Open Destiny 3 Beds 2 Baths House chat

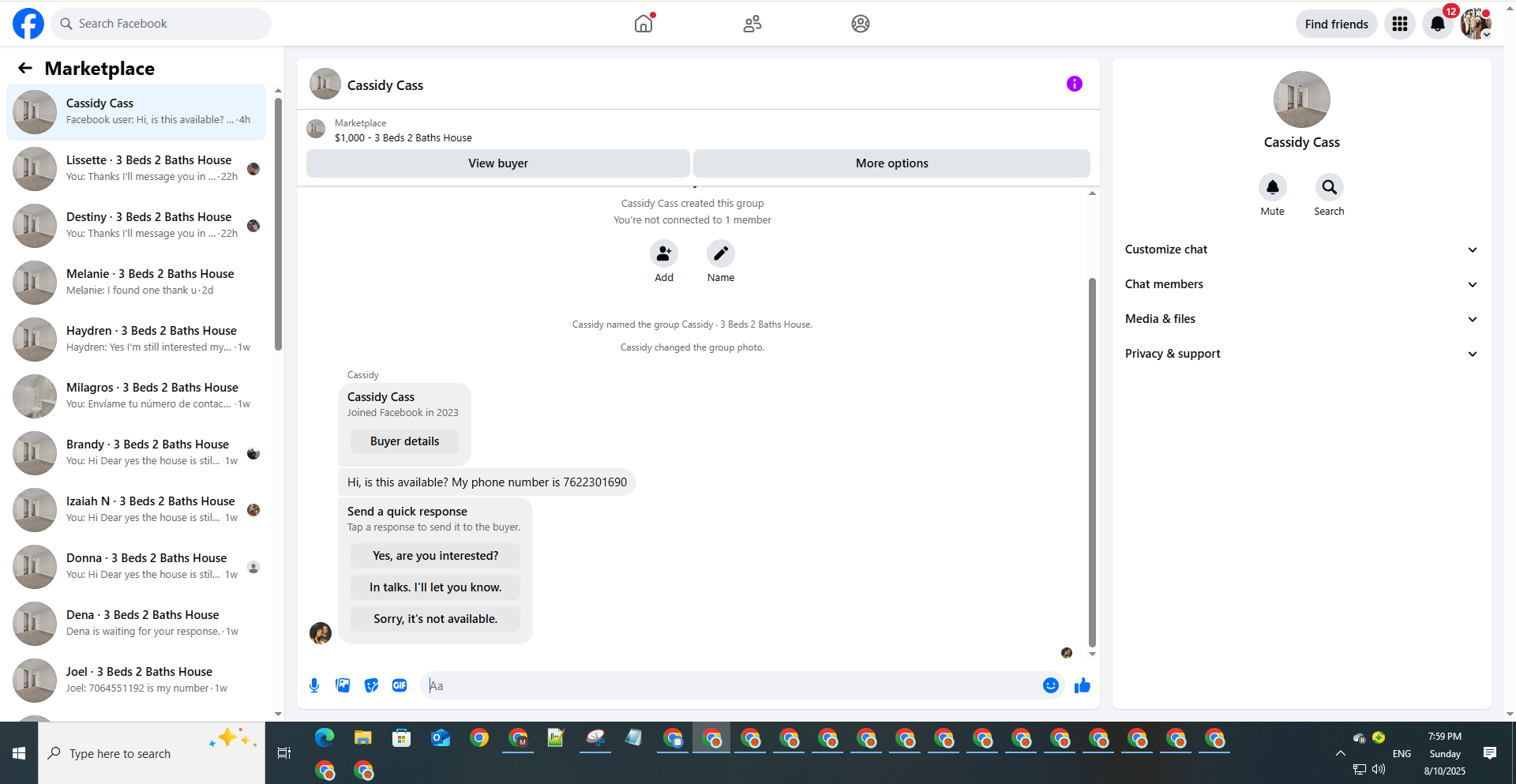tap(136, 226)
